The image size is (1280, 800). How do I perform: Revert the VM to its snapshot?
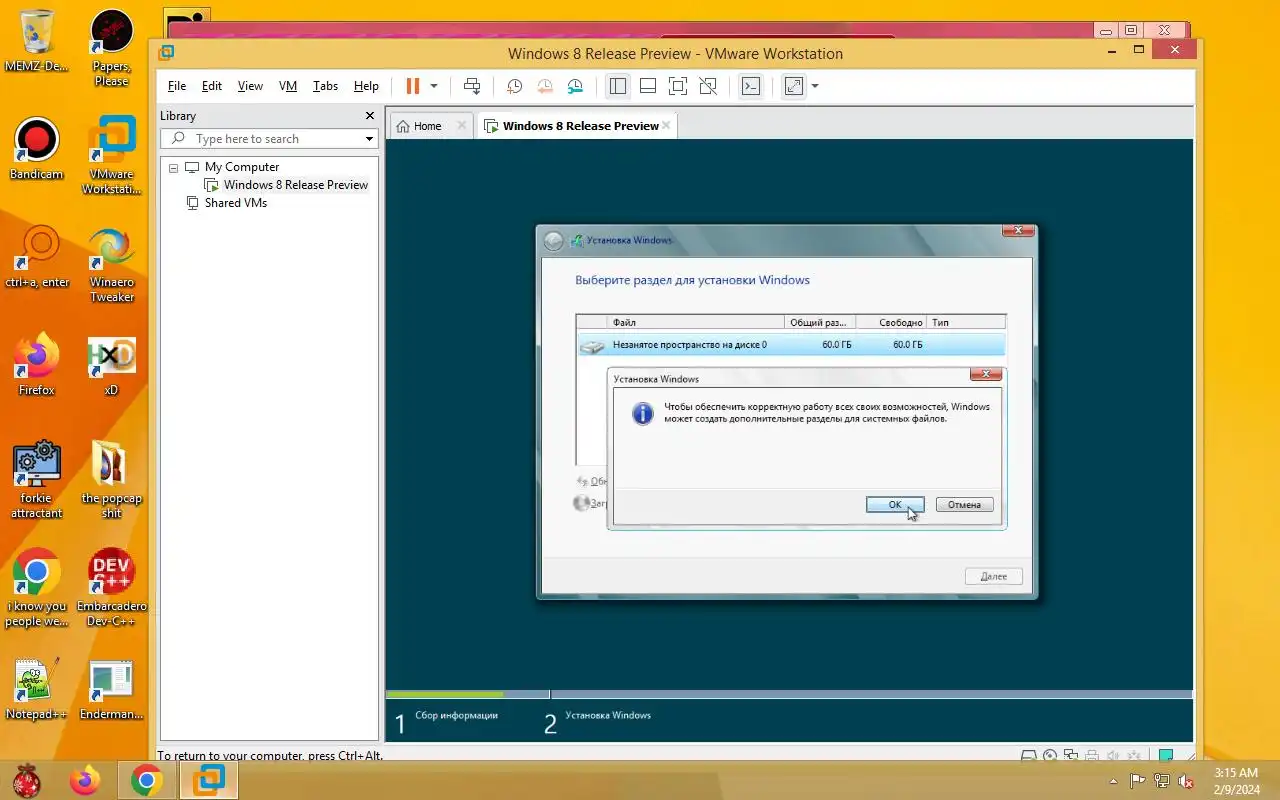click(545, 86)
